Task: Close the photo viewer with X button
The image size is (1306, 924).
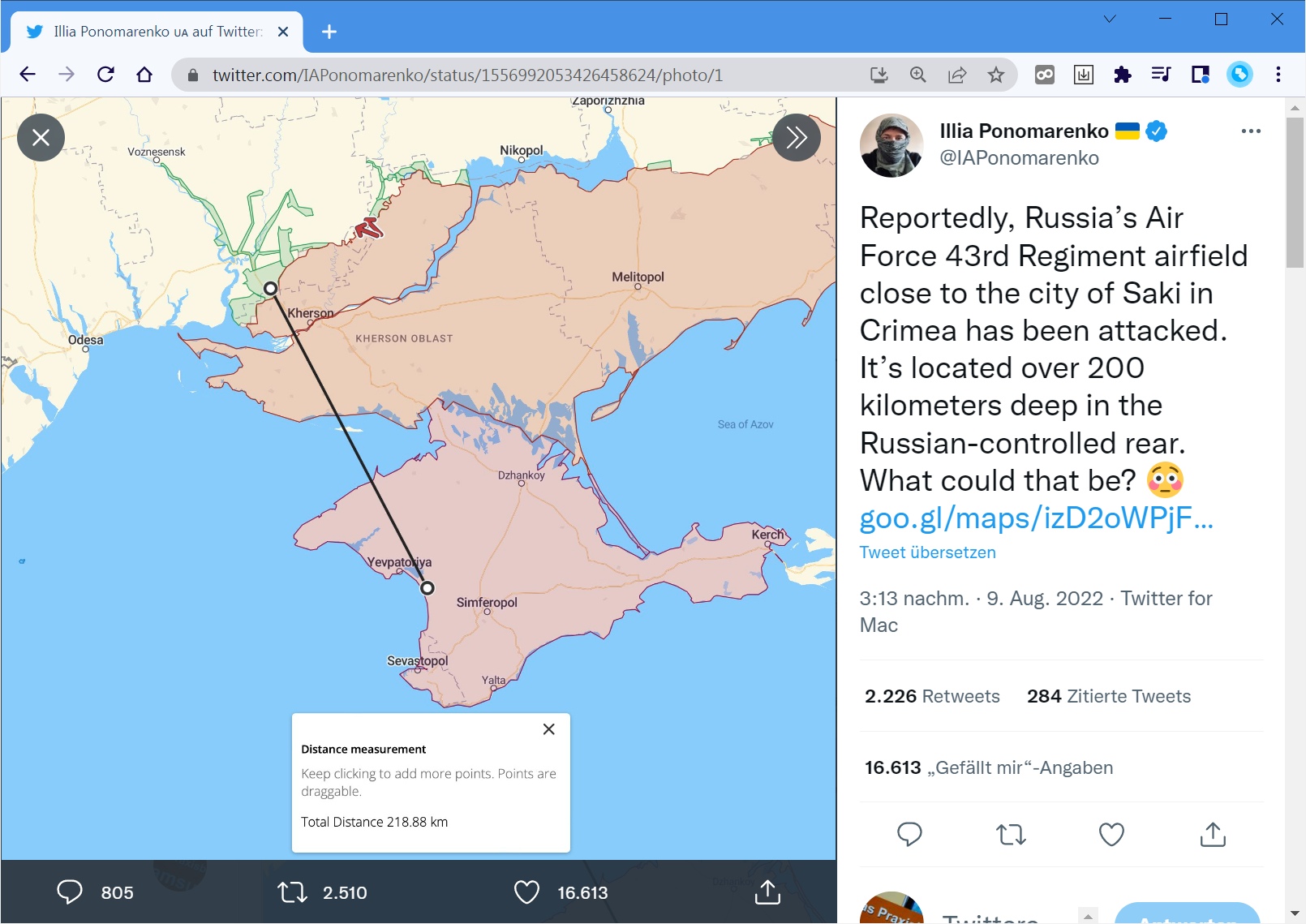Action: coord(41,138)
